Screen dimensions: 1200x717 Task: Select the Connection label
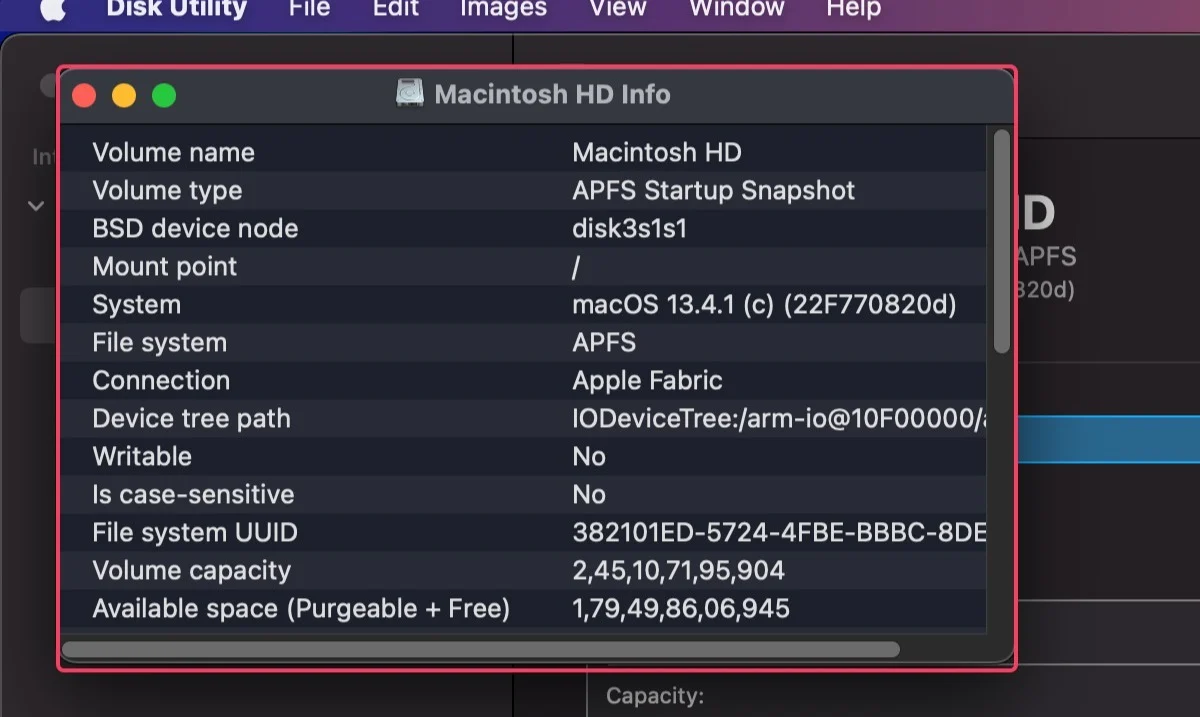[x=161, y=381]
